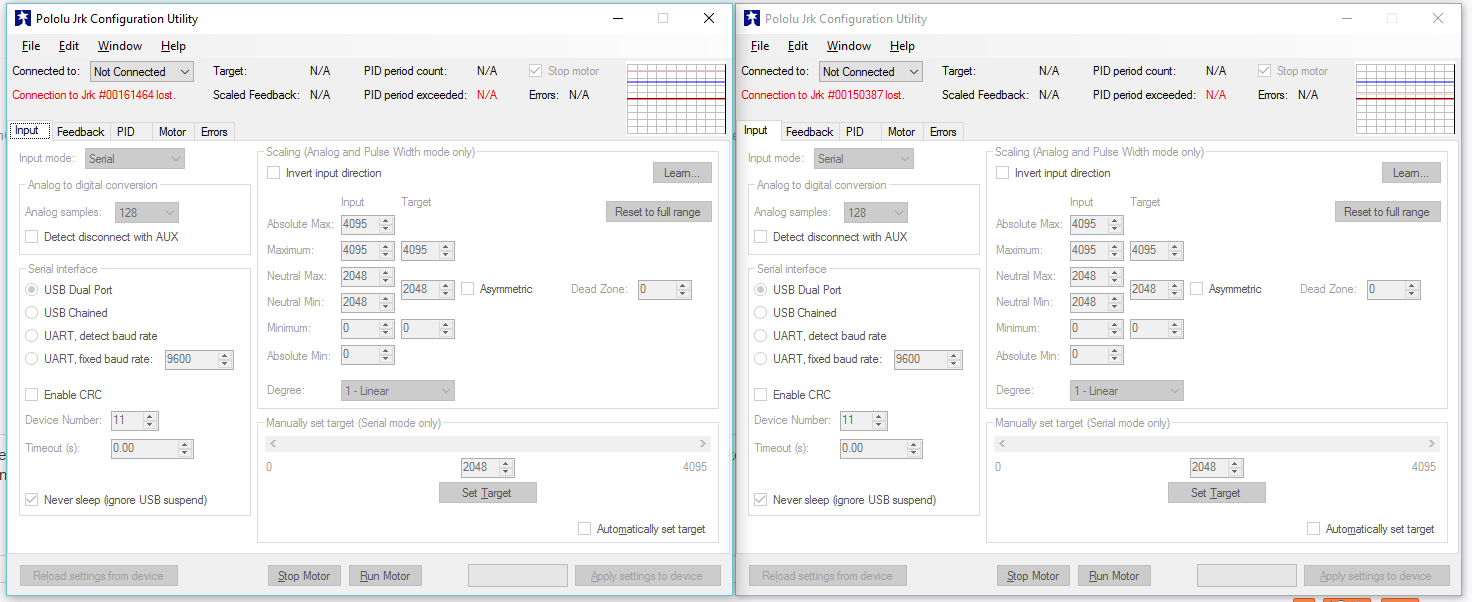Click Run Motor button in Jrk #00150387 window
Image resolution: width=1472 pixels, height=602 pixels.
tap(1114, 576)
